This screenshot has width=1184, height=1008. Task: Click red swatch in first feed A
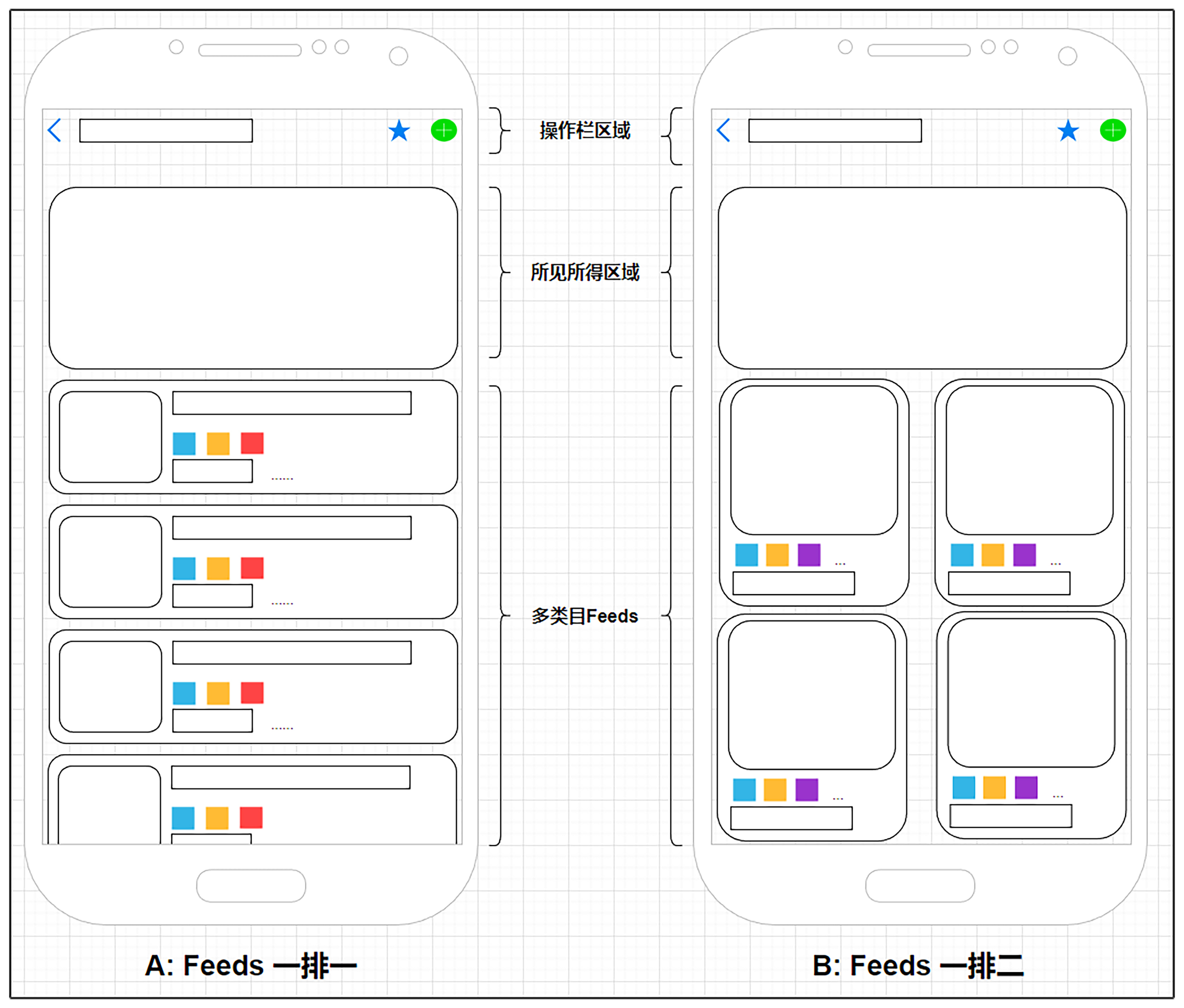tap(252, 443)
